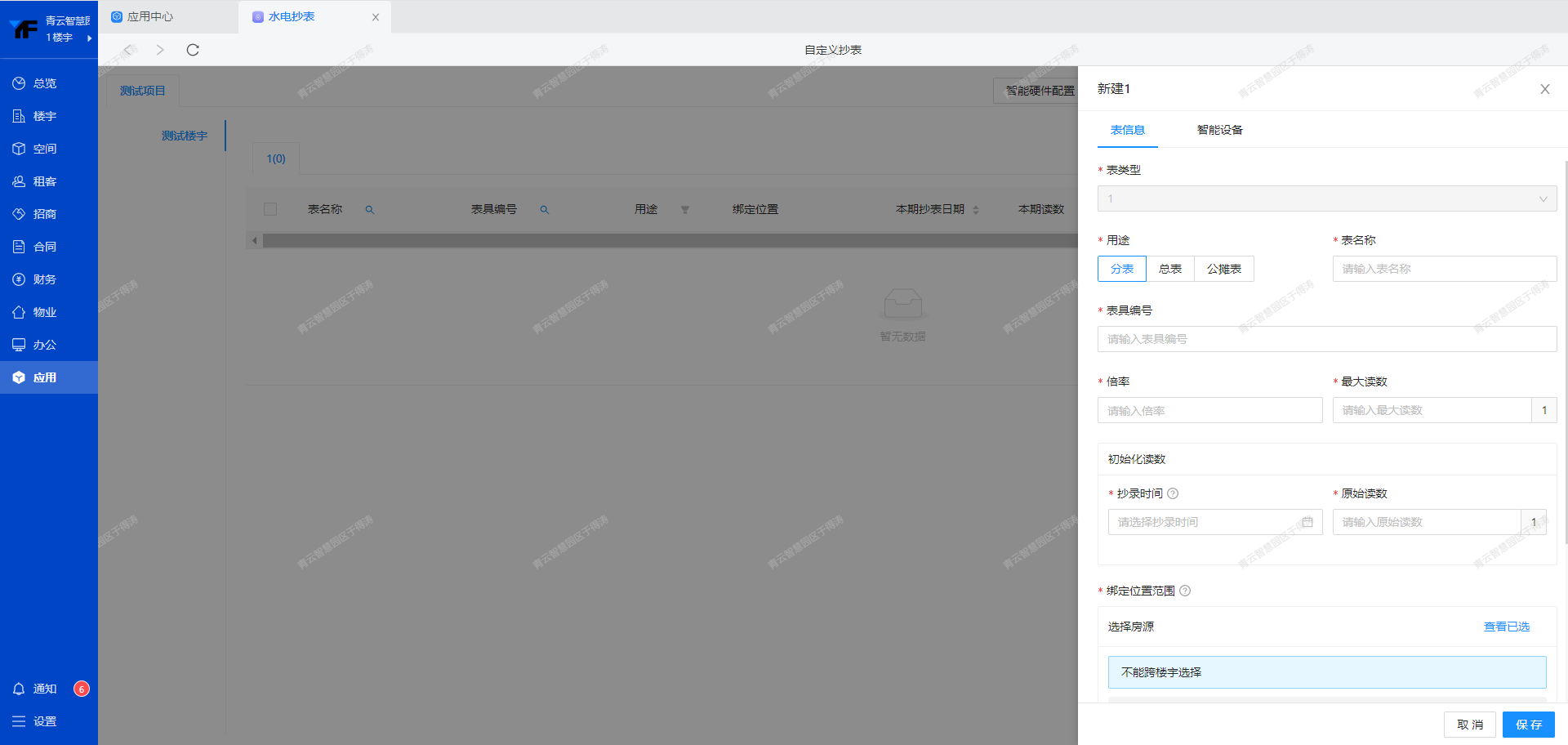Click the 表具编号 input field
Viewport: 1568px width, 745px height.
[x=1326, y=339]
